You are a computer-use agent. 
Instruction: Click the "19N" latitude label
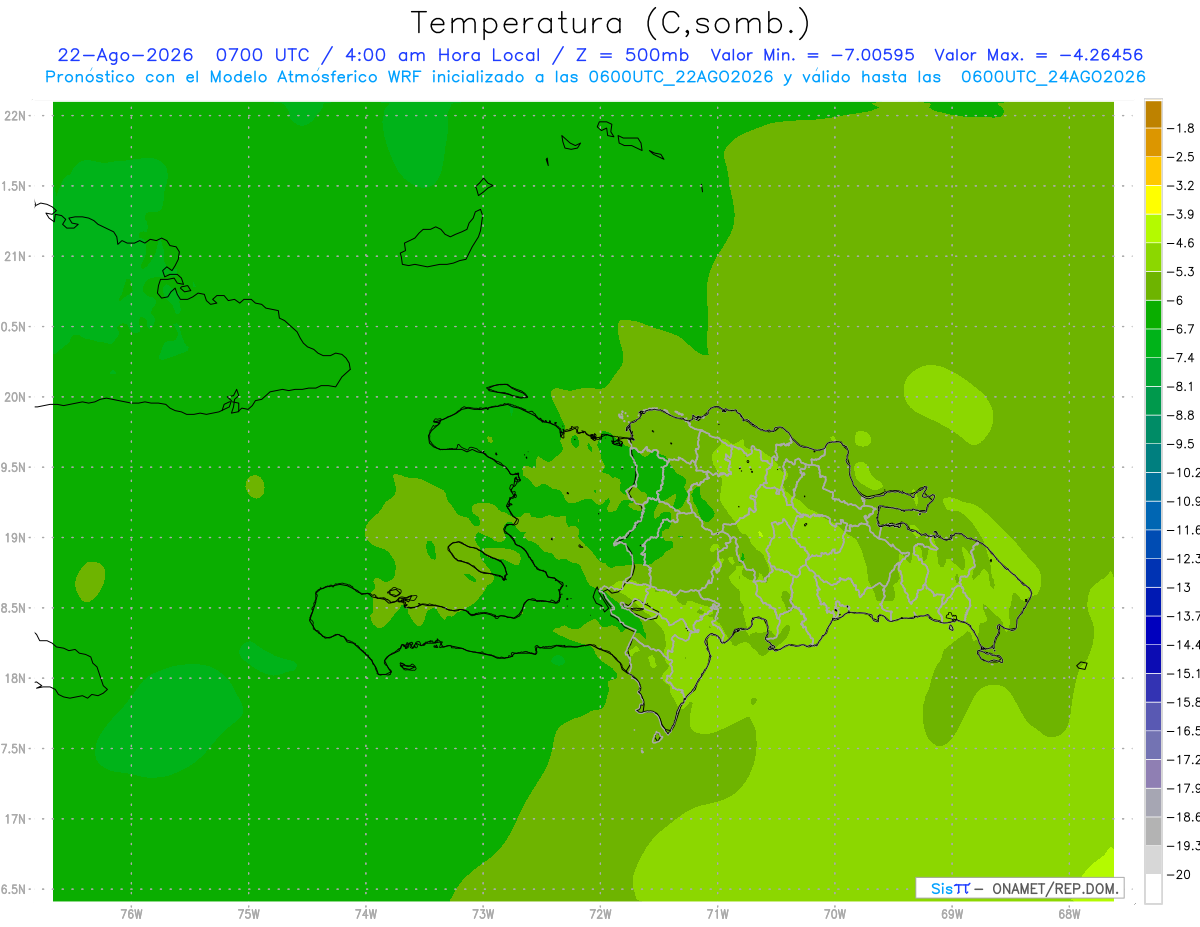pyautogui.click(x=14, y=538)
